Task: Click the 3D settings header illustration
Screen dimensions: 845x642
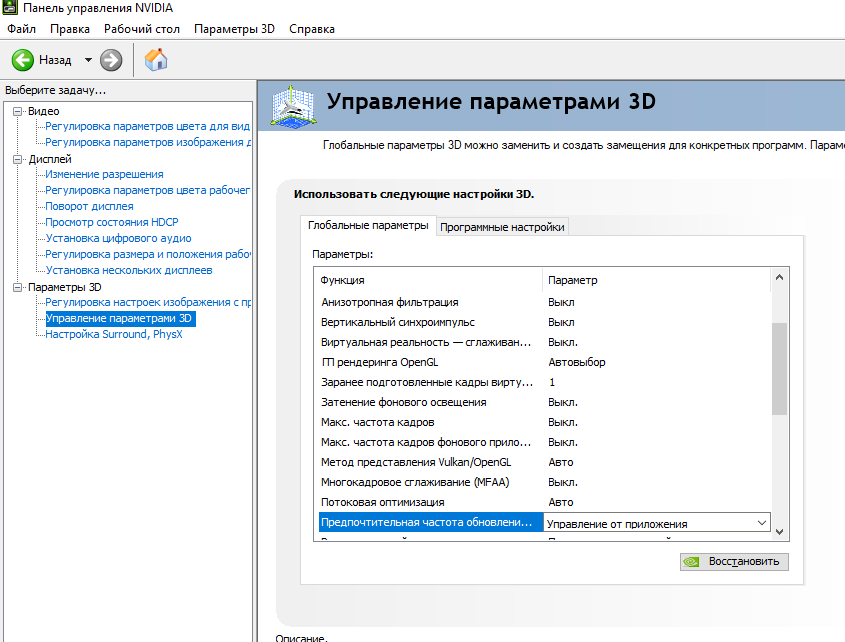Action: click(292, 106)
